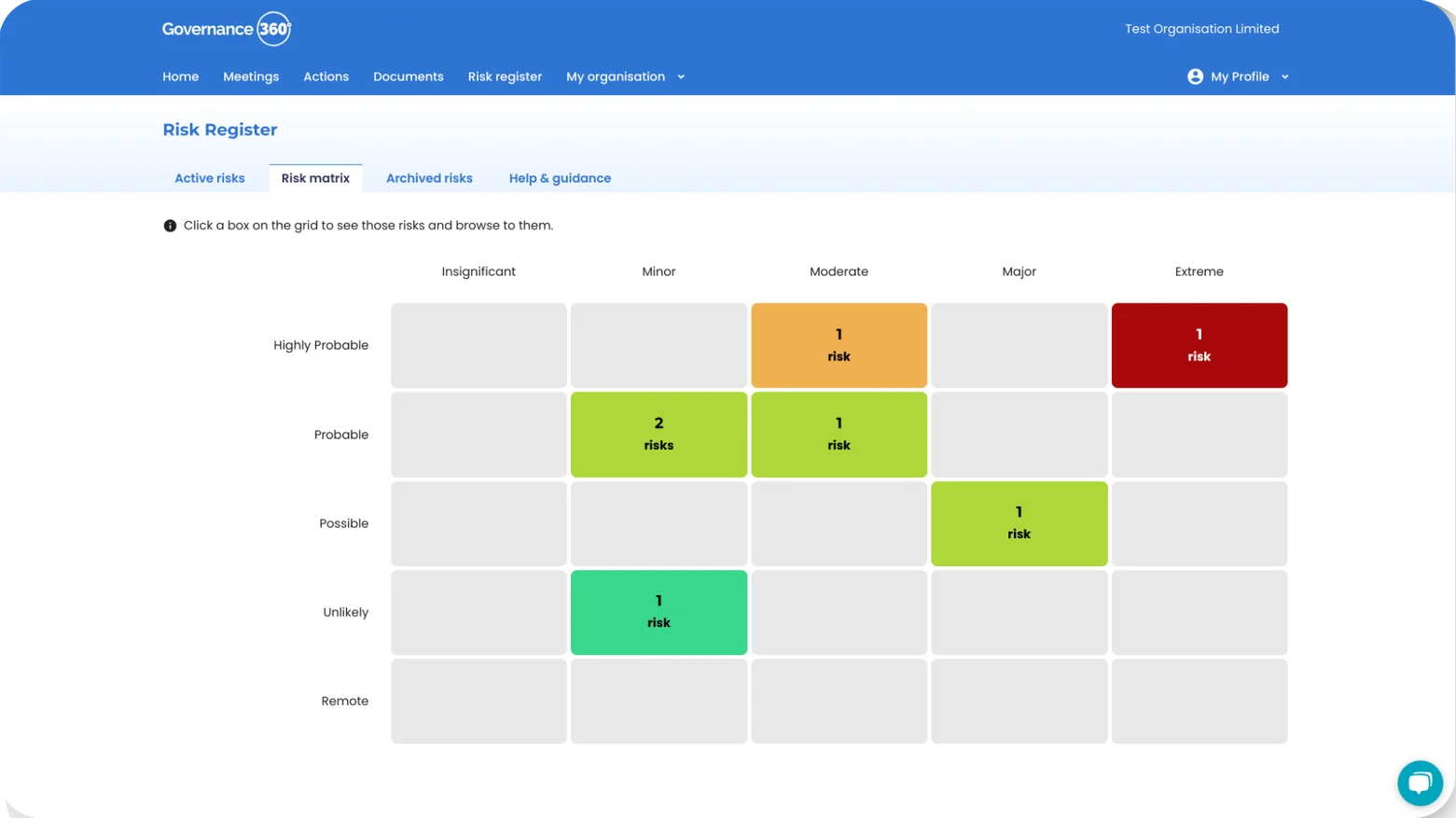Image resolution: width=1456 pixels, height=818 pixels.
Task: View the Help & guidance tab
Action: coord(559,178)
